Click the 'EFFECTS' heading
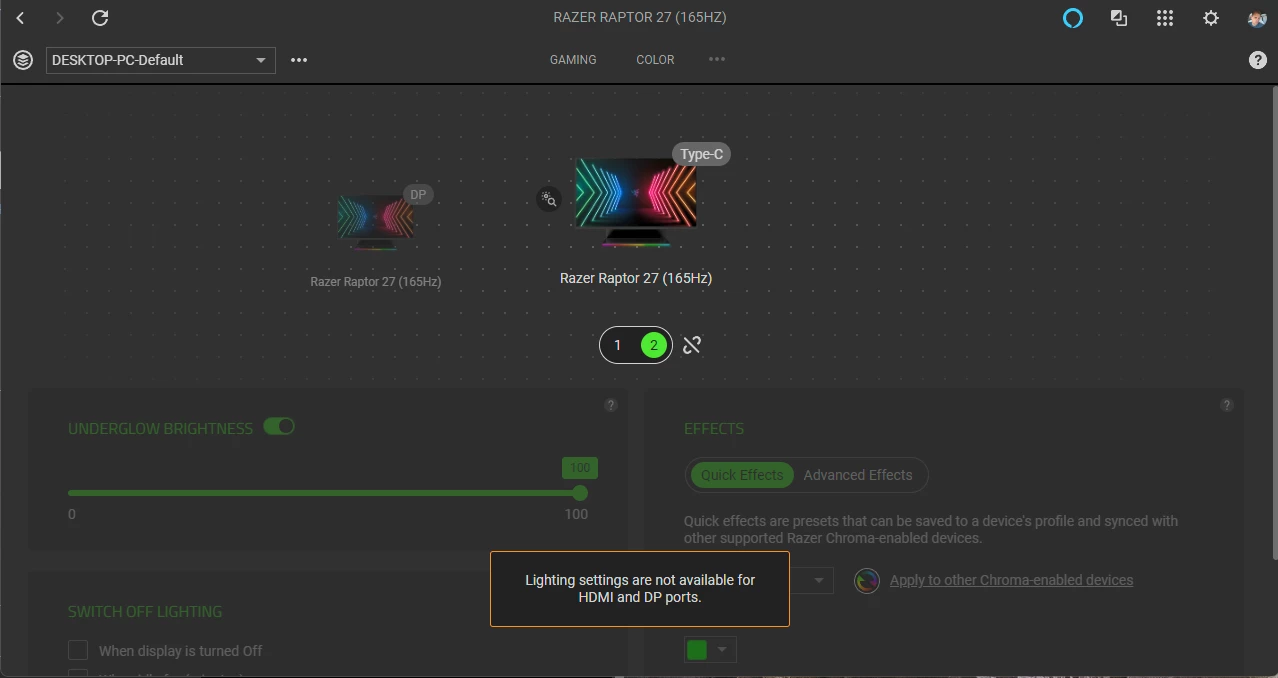Image resolution: width=1278 pixels, height=678 pixels. [x=714, y=428]
